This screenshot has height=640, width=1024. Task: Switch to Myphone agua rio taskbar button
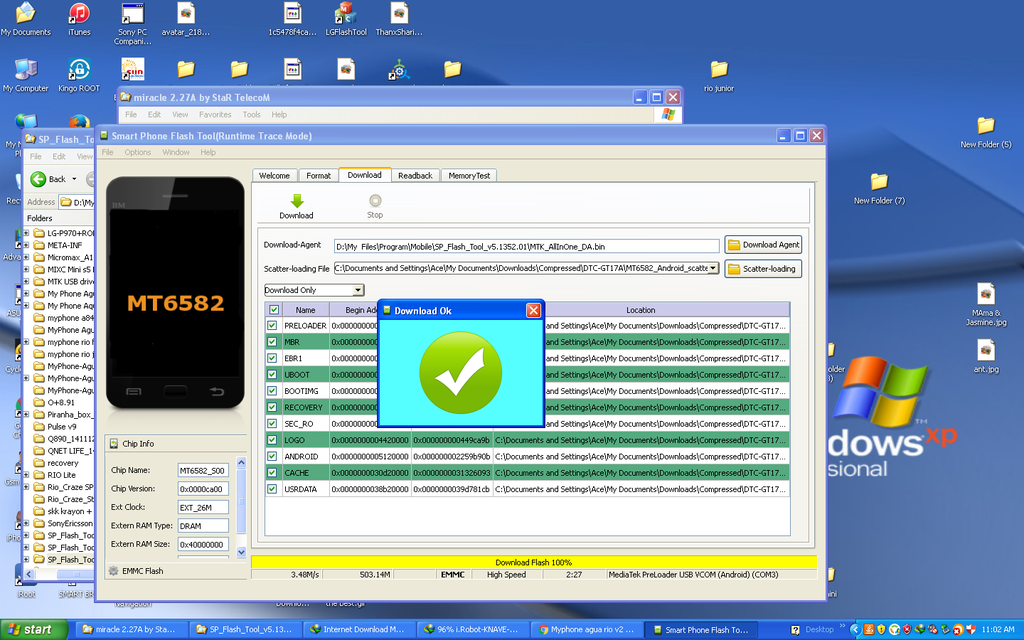point(586,630)
